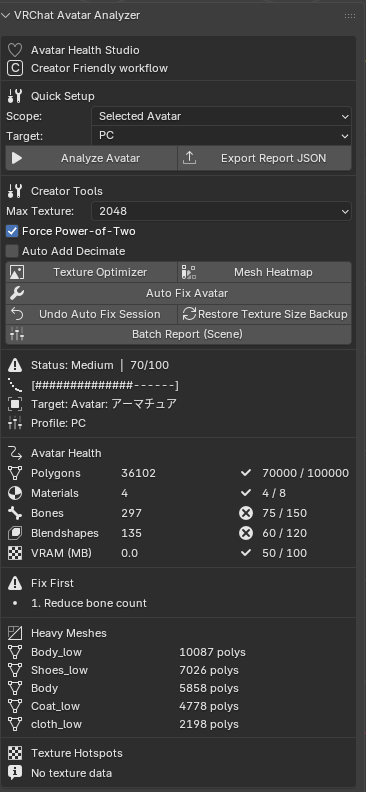Click Undo Auto Fix Session
Screen dimensions: 366x792
point(91,314)
